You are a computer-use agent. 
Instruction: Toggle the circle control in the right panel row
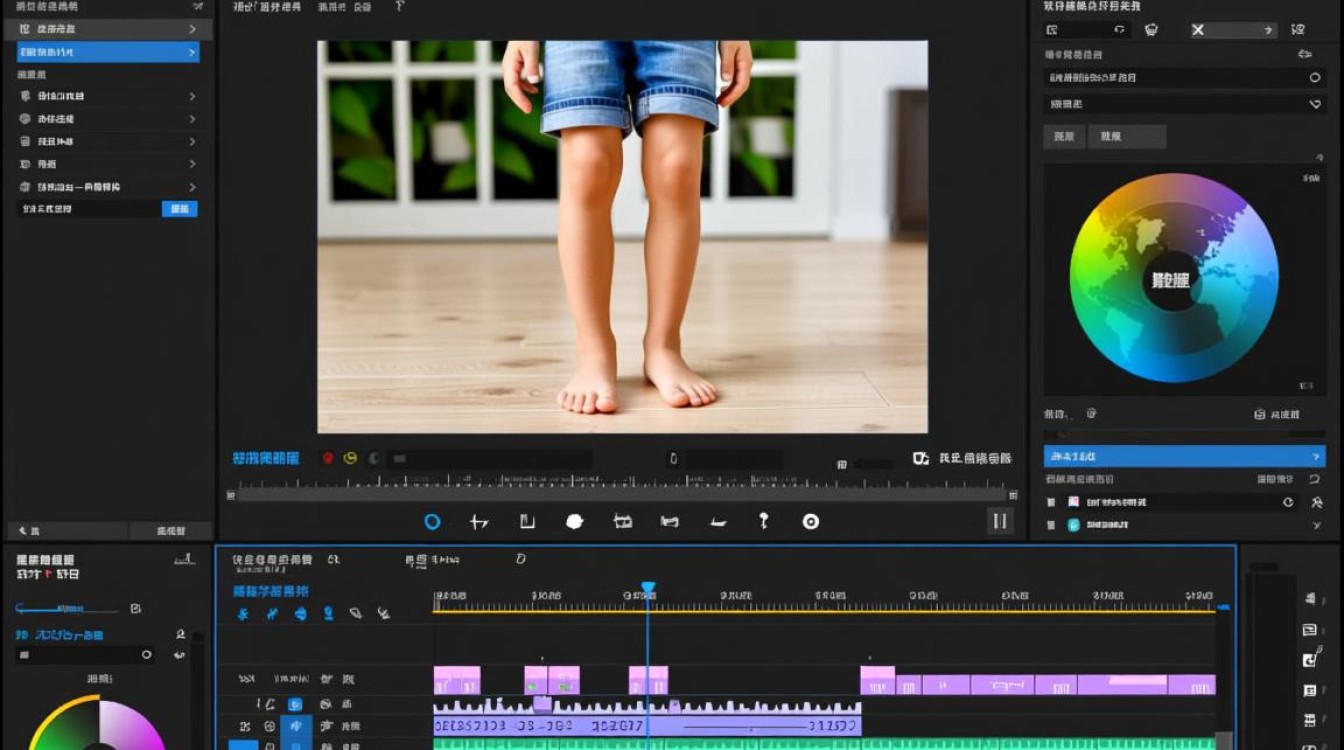(x=1315, y=77)
